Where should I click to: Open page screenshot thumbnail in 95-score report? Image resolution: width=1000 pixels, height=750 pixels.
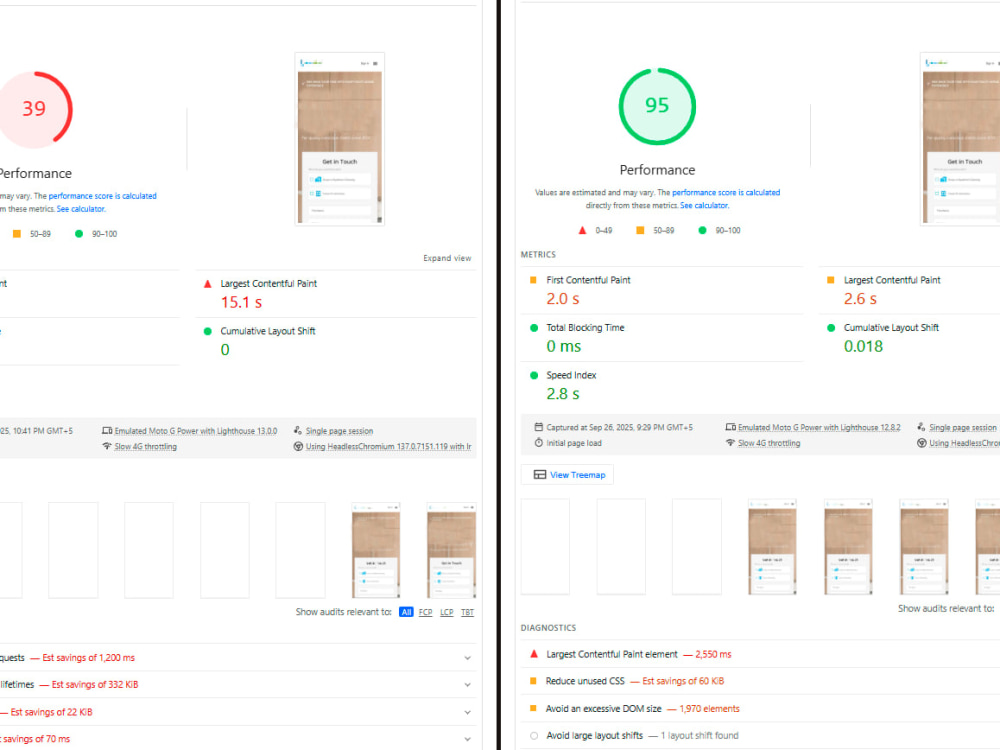click(x=960, y=139)
